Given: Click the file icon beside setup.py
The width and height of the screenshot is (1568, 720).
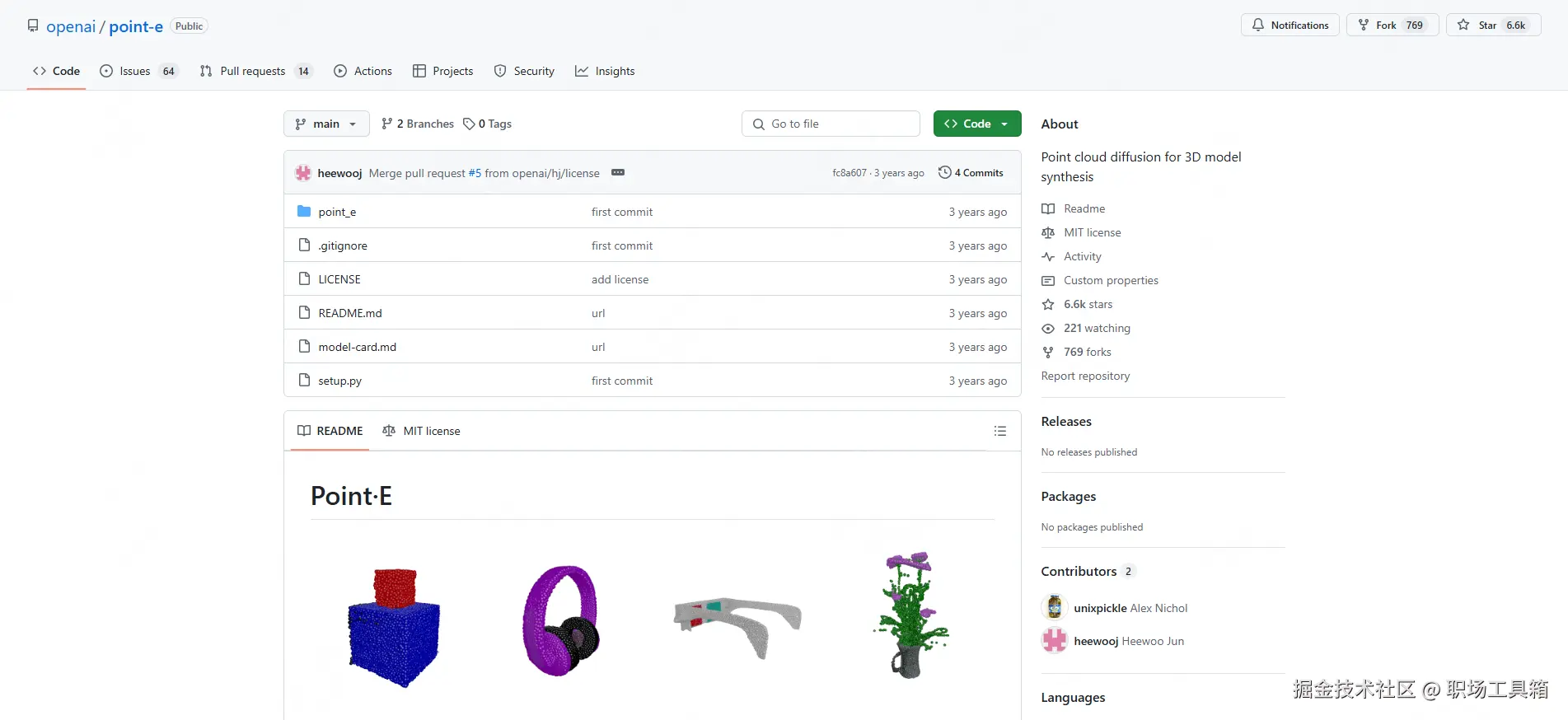Looking at the screenshot, I should pos(304,380).
